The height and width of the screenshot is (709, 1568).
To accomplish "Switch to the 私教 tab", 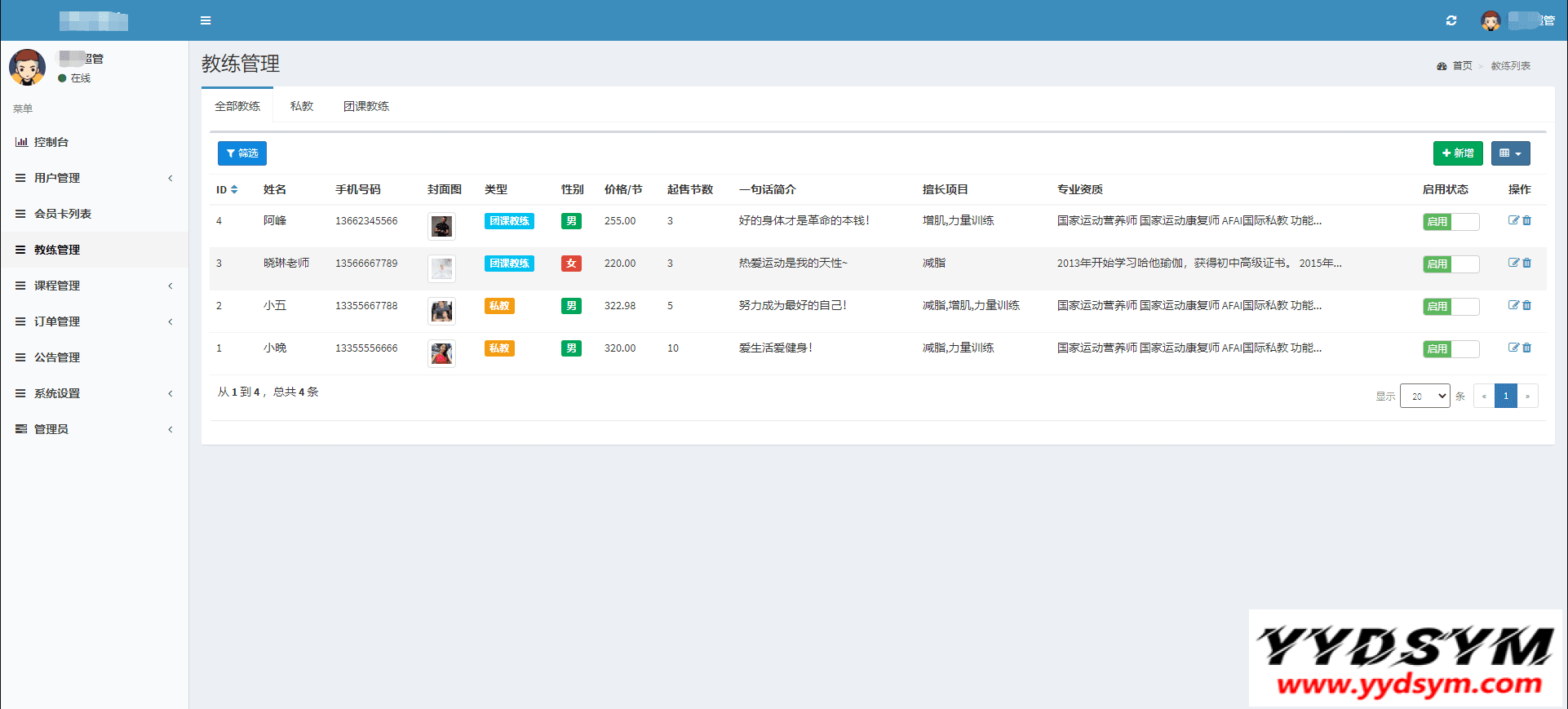I will pos(302,106).
